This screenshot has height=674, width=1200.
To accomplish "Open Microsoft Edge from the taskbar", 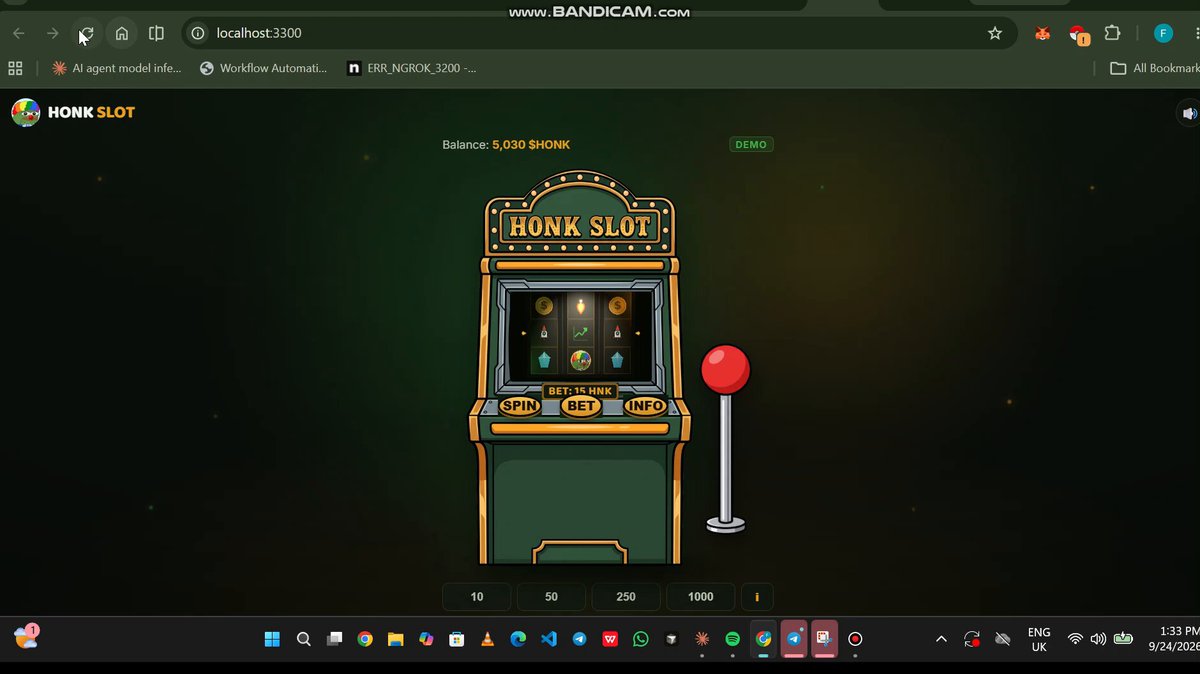I will [x=518, y=639].
